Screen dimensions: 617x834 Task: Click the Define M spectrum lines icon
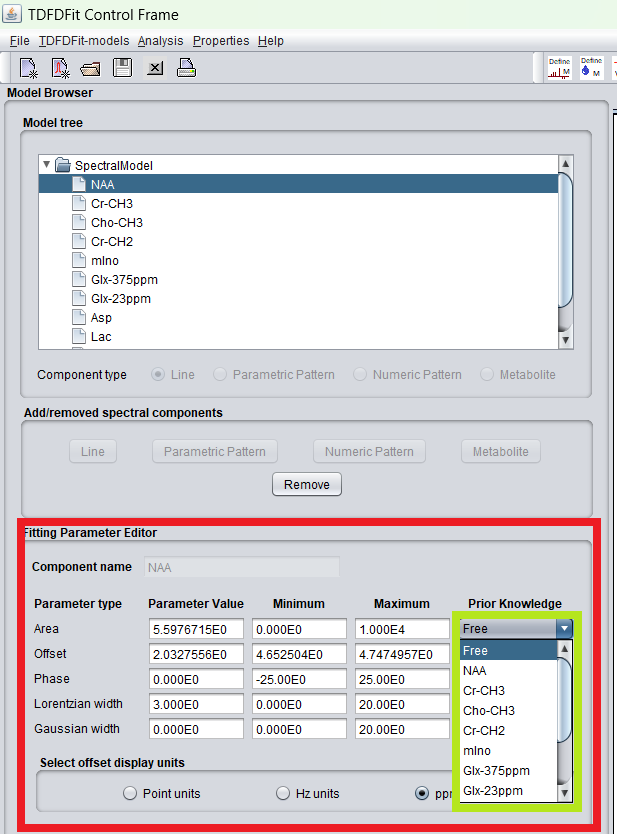[559, 68]
